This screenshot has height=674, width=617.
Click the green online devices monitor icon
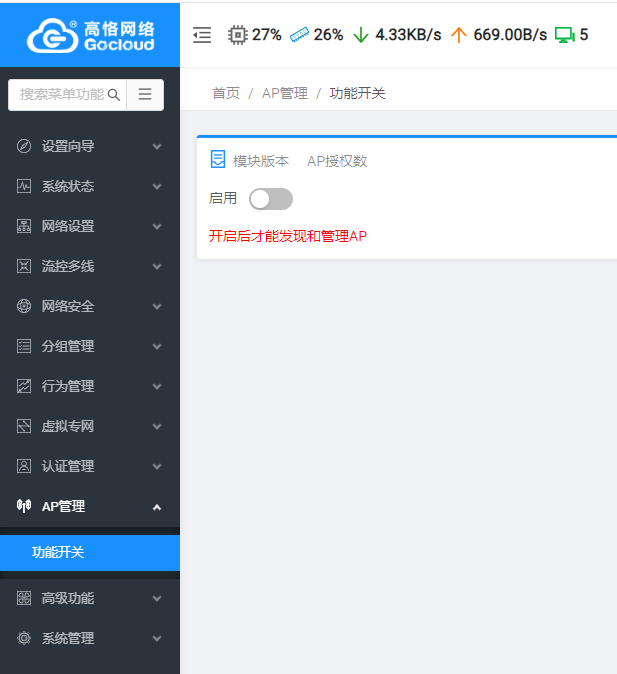pos(564,35)
